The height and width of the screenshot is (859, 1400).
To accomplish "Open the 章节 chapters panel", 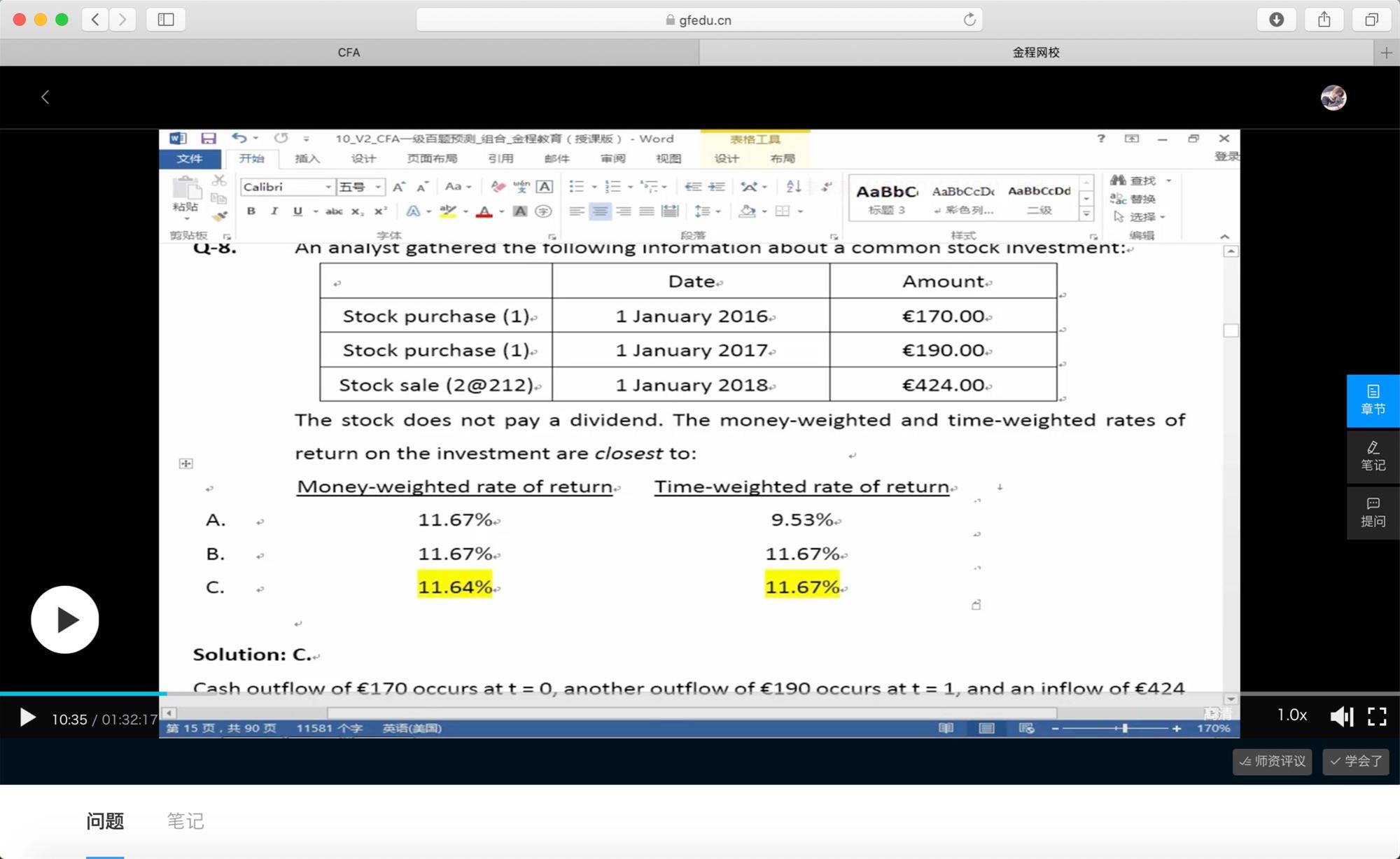I will (1373, 400).
